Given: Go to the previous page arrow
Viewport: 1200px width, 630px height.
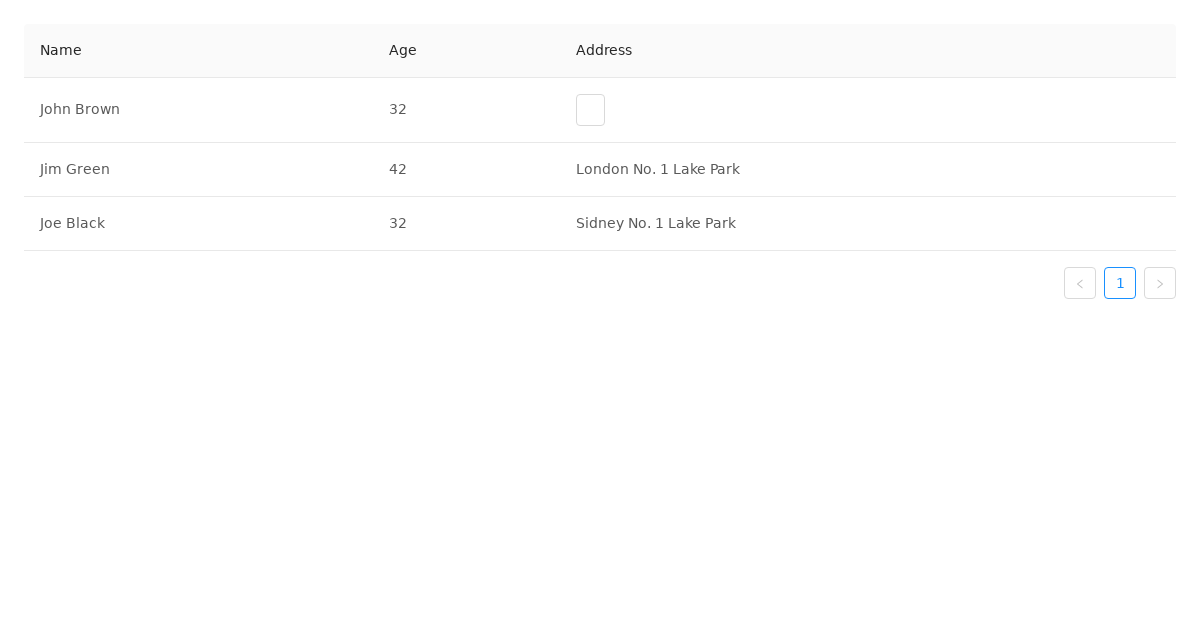Looking at the screenshot, I should (1080, 283).
